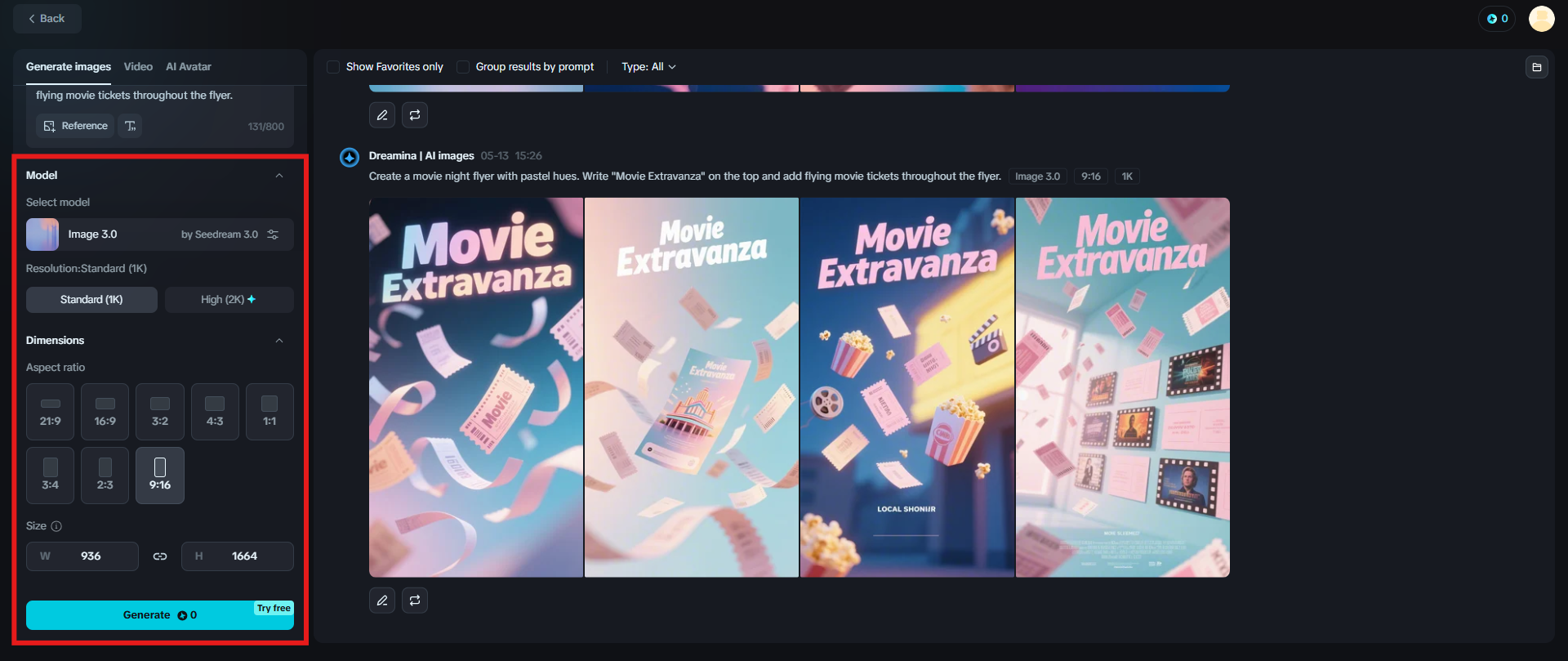Click the 1K tag on the prompt
This screenshot has width=1568, height=661.
[1127, 176]
